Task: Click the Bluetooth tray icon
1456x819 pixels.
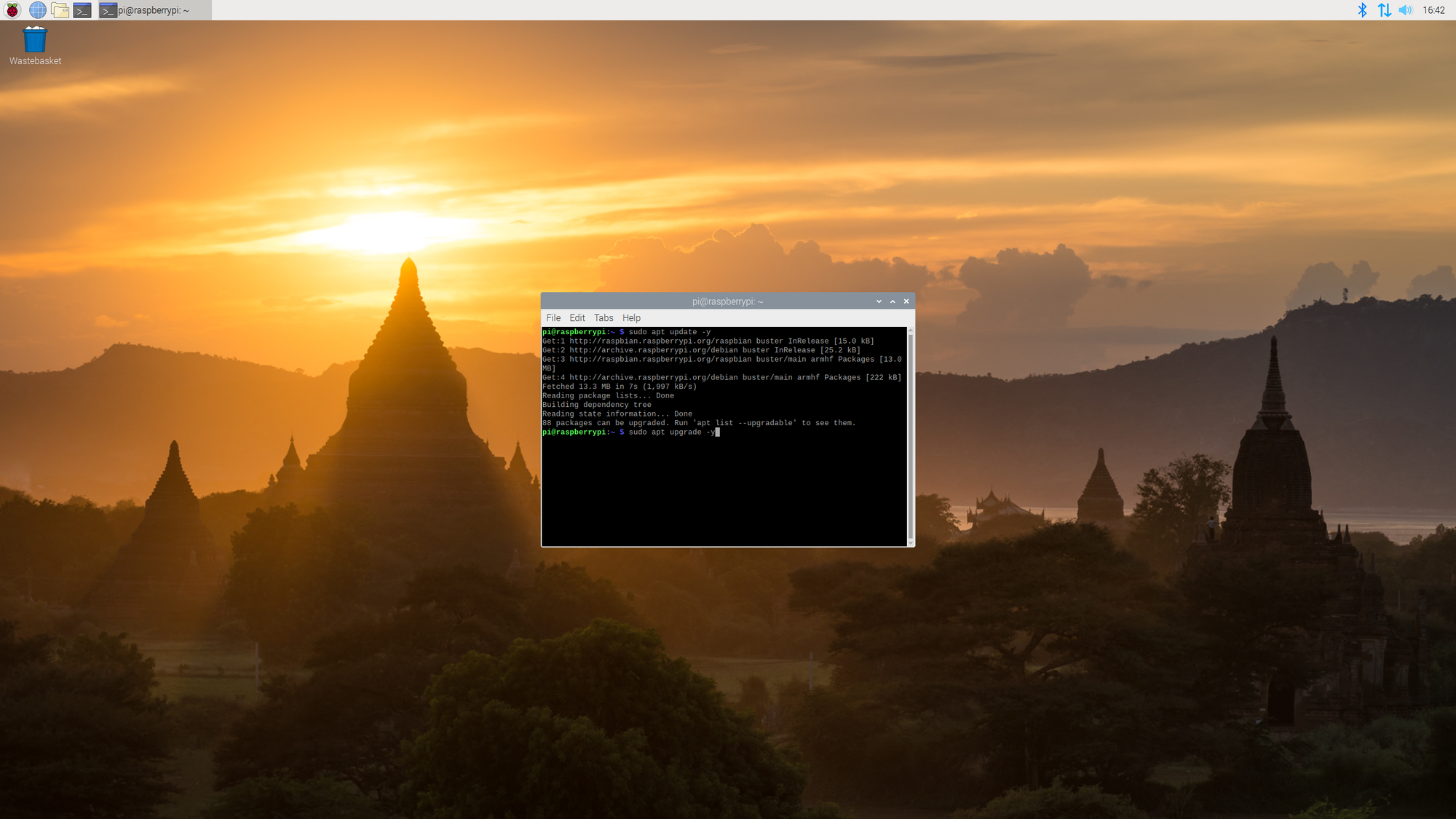Action: pos(1362,10)
